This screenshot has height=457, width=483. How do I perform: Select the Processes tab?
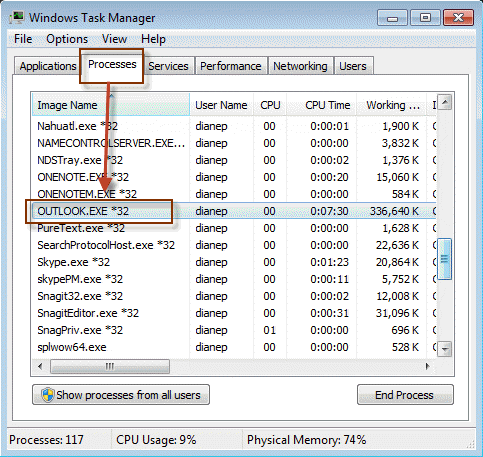coord(112,65)
